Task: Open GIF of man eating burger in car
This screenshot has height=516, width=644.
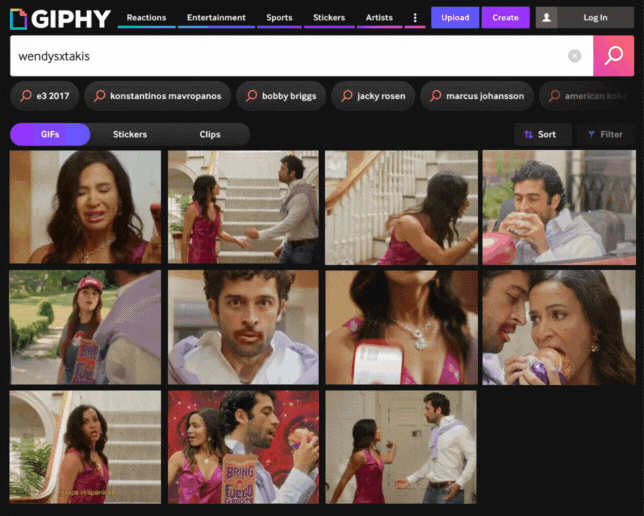Action: click(559, 207)
